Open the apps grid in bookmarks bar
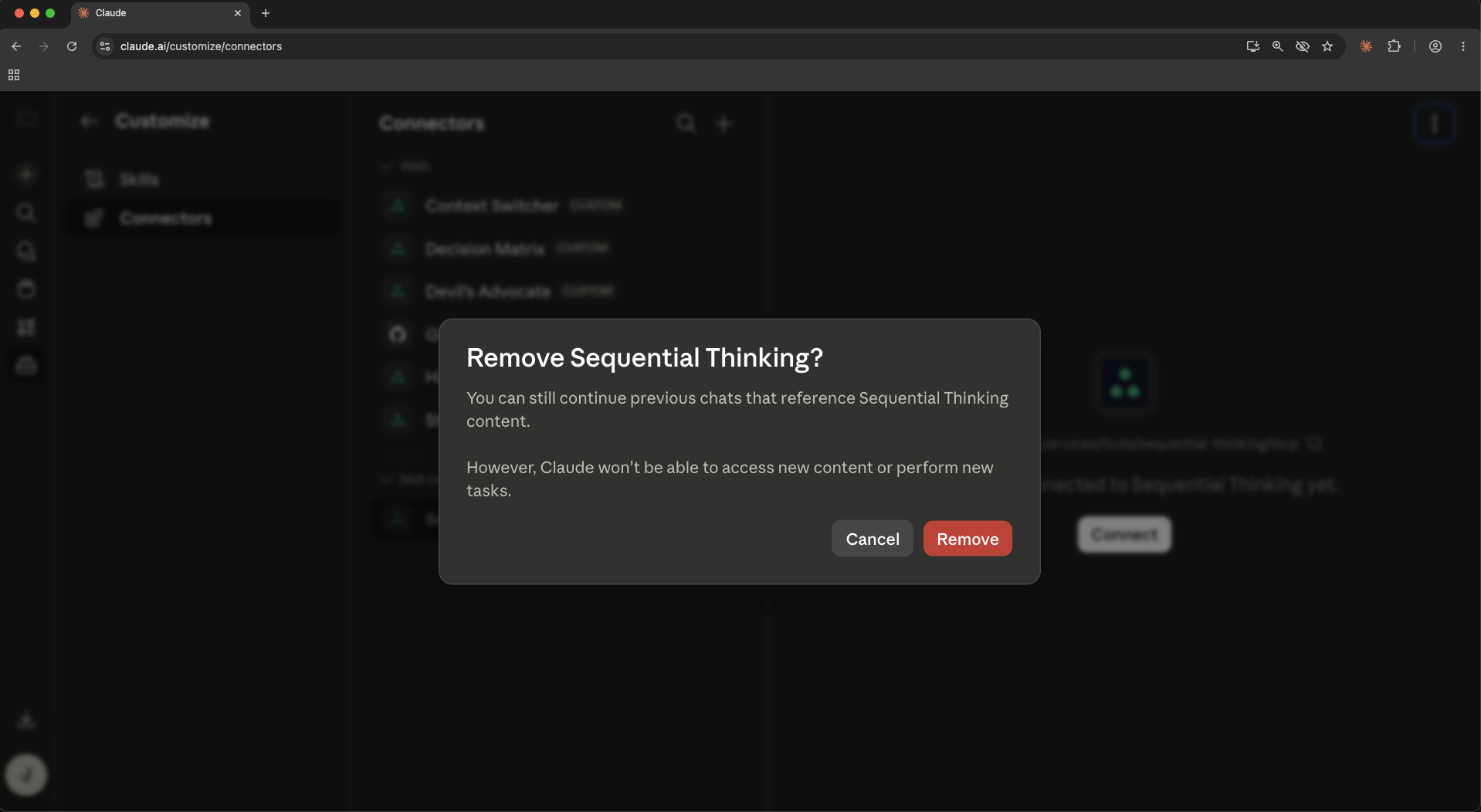The height and width of the screenshot is (812, 1481). [14, 75]
